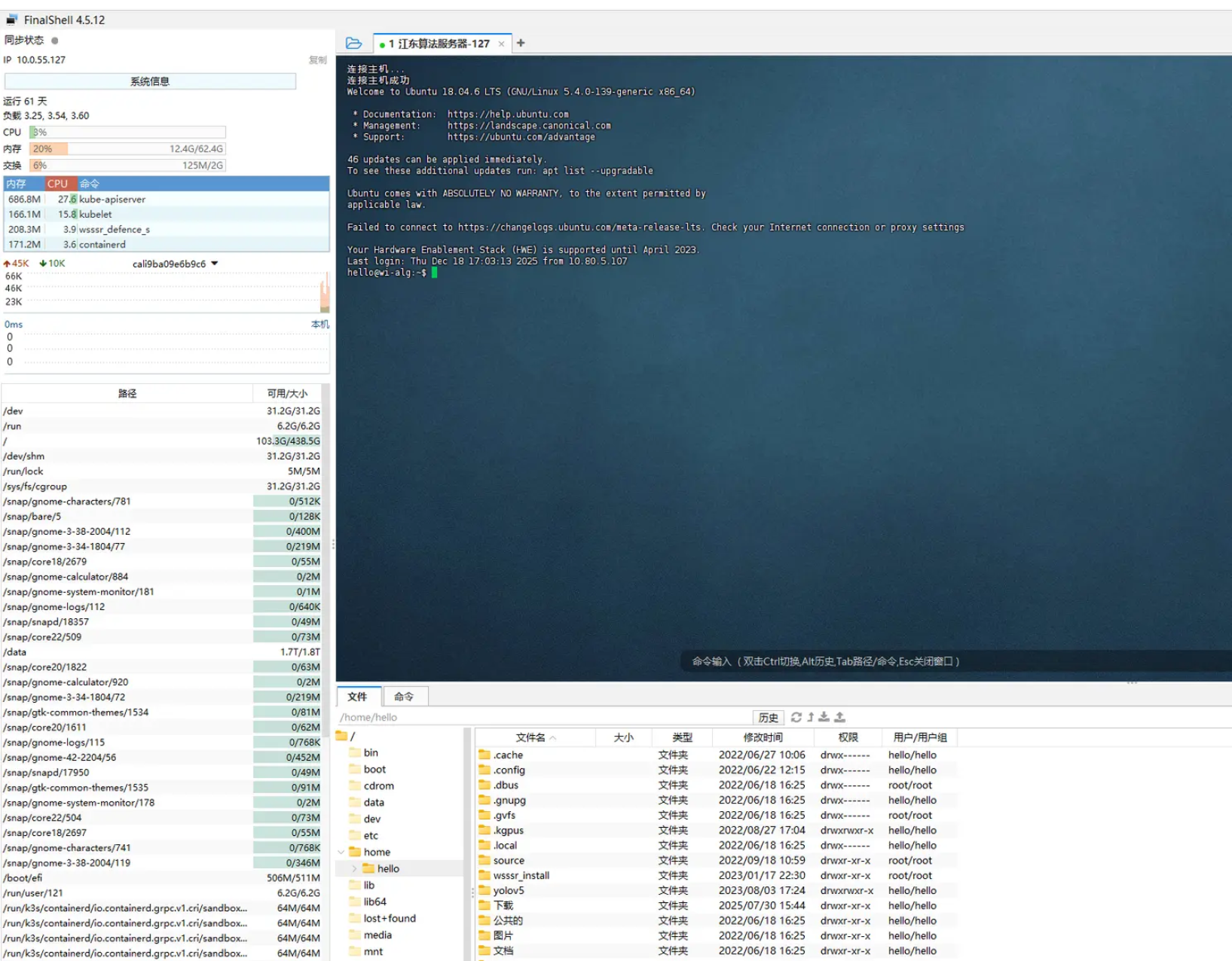This screenshot has height=961, width=1232.
Task: Collapse the home folder in tree
Action: pyautogui.click(x=341, y=852)
